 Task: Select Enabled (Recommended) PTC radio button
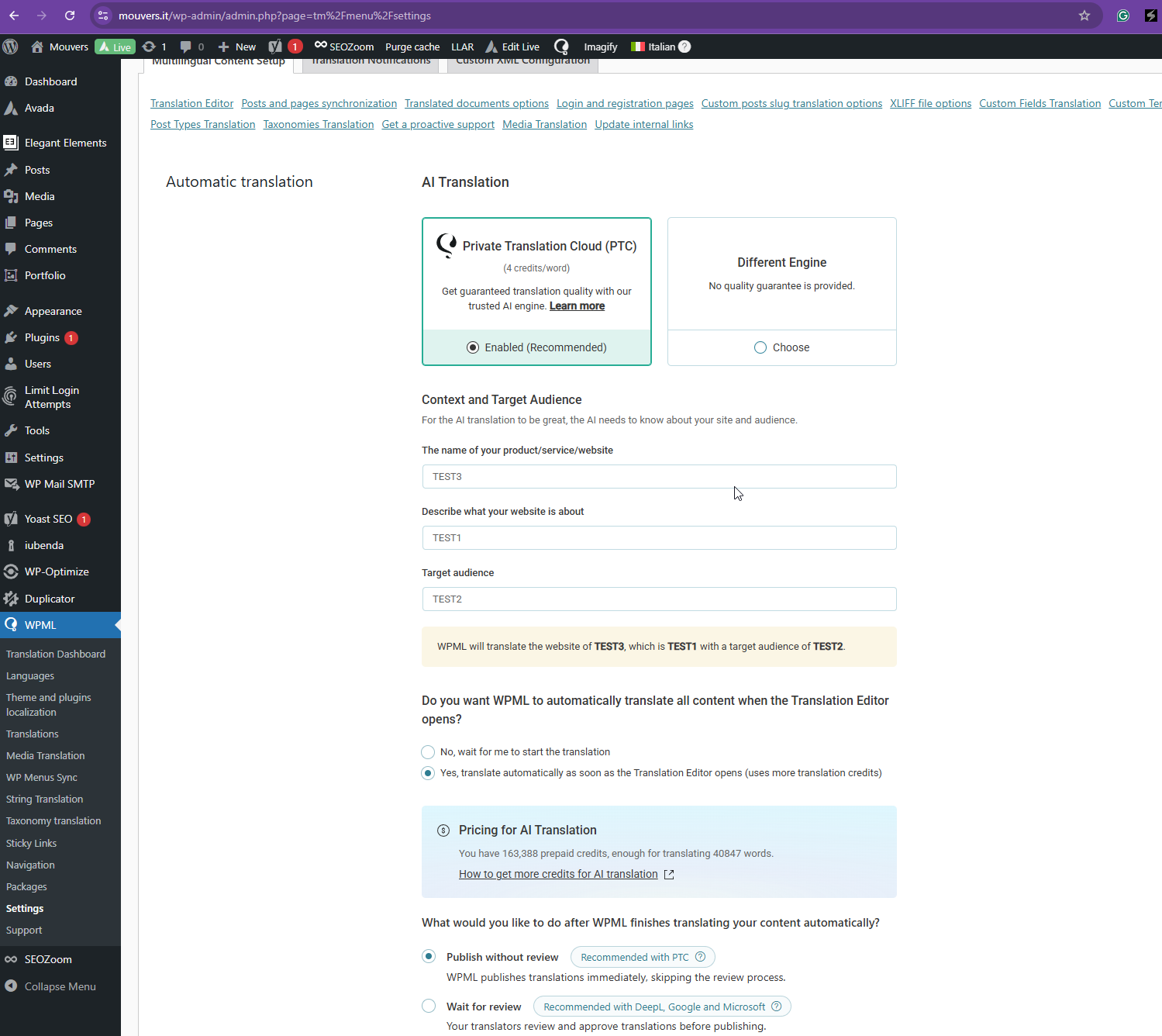[473, 347]
